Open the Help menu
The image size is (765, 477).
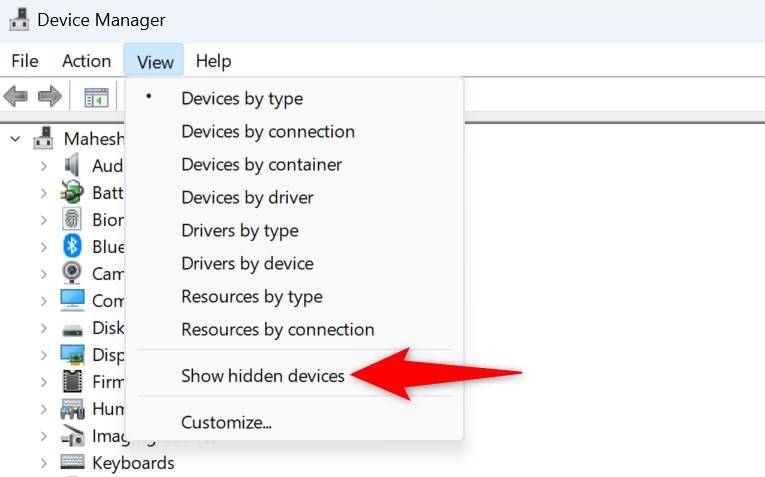(213, 61)
